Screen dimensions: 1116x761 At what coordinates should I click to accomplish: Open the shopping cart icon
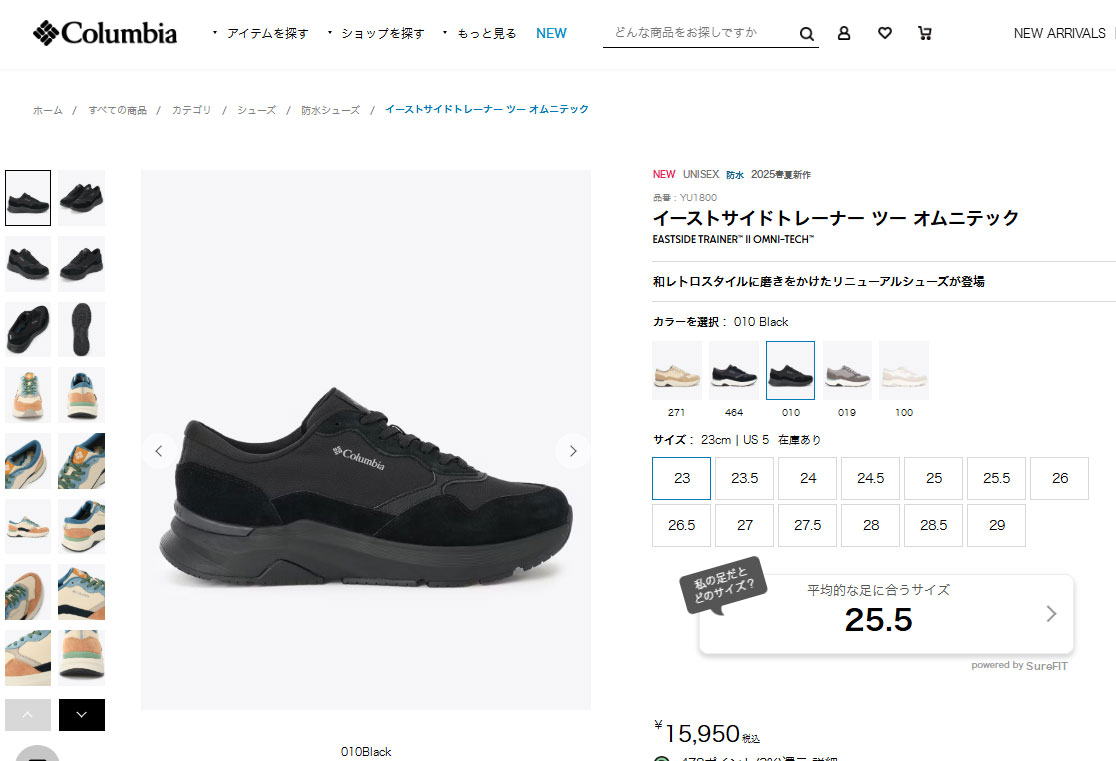[x=925, y=33]
